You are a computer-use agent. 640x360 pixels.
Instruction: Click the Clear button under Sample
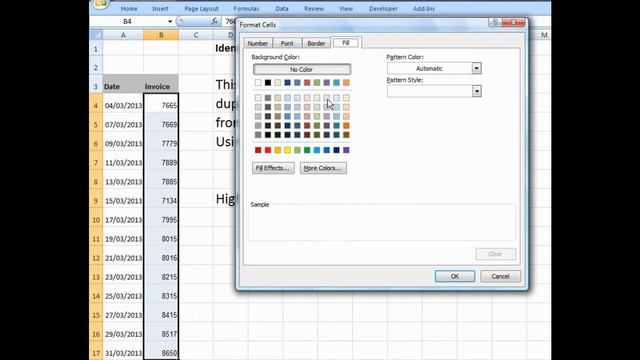(495, 254)
